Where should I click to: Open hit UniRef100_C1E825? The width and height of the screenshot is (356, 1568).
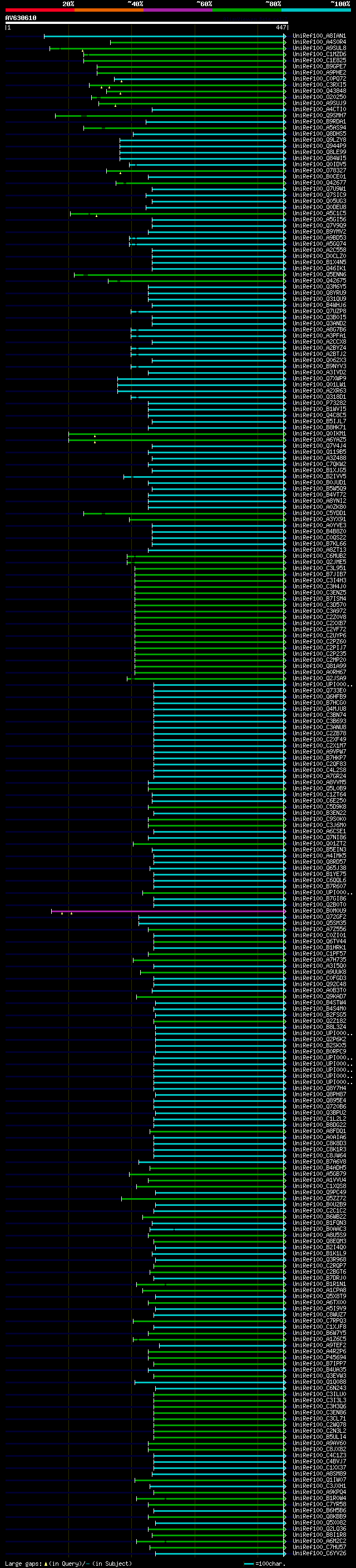(319, 60)
